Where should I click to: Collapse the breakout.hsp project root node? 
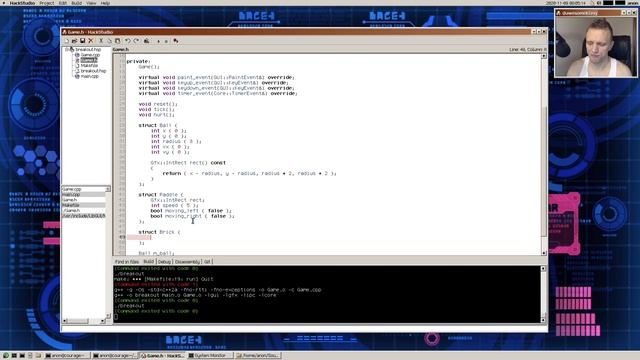67,49
